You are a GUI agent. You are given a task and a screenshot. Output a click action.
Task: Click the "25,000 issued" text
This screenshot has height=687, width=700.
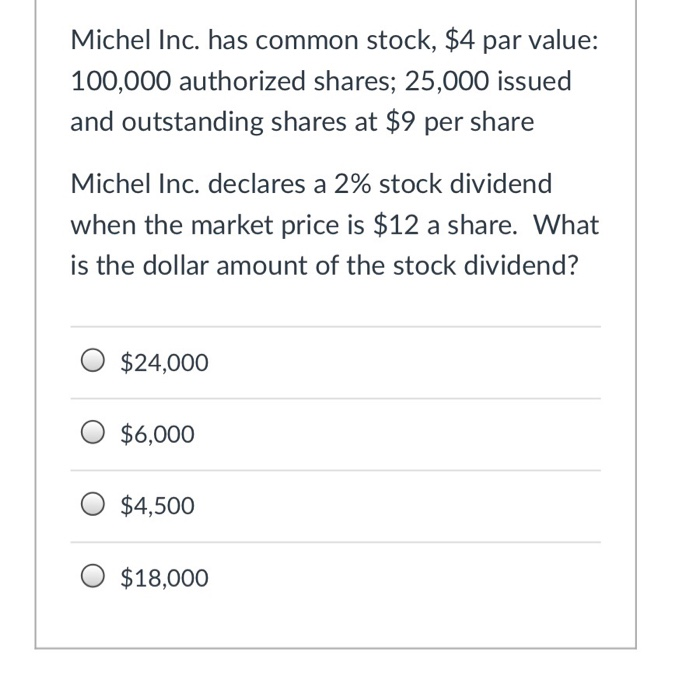pos(488,81)
